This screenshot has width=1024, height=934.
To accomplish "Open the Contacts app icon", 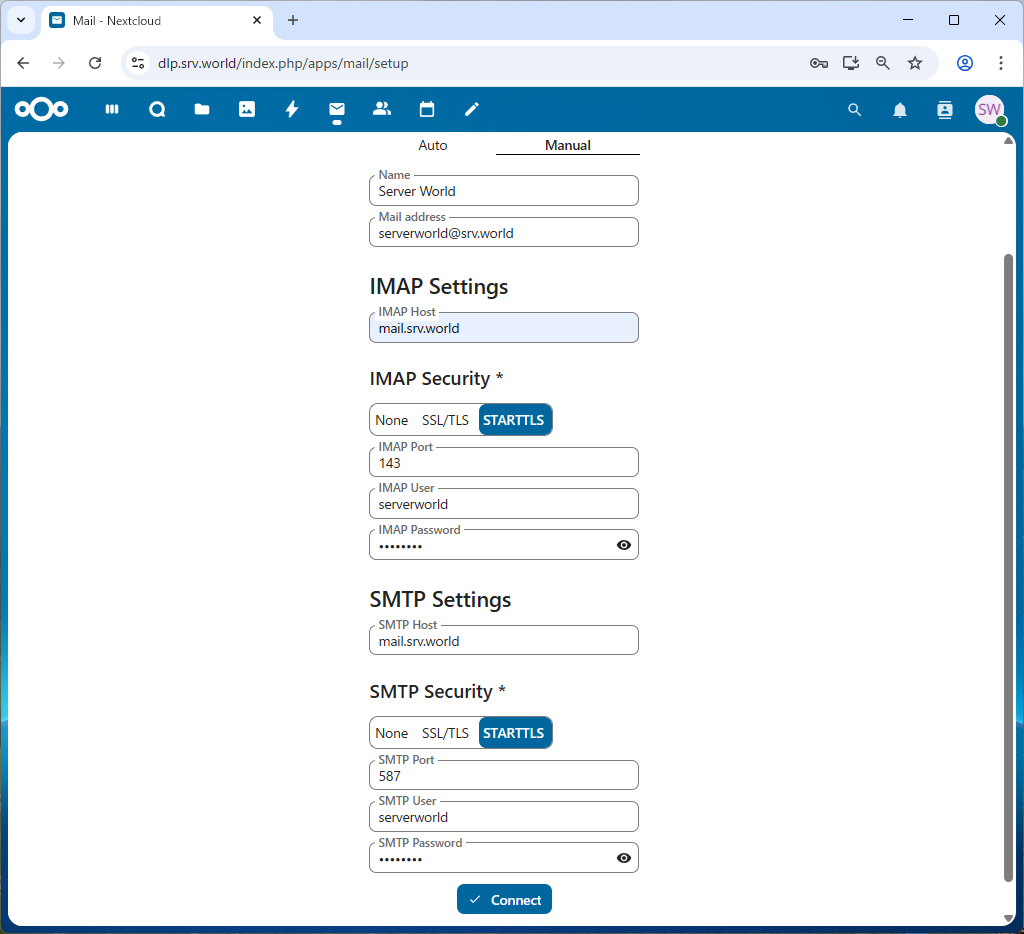I will (x=382, y=109).
